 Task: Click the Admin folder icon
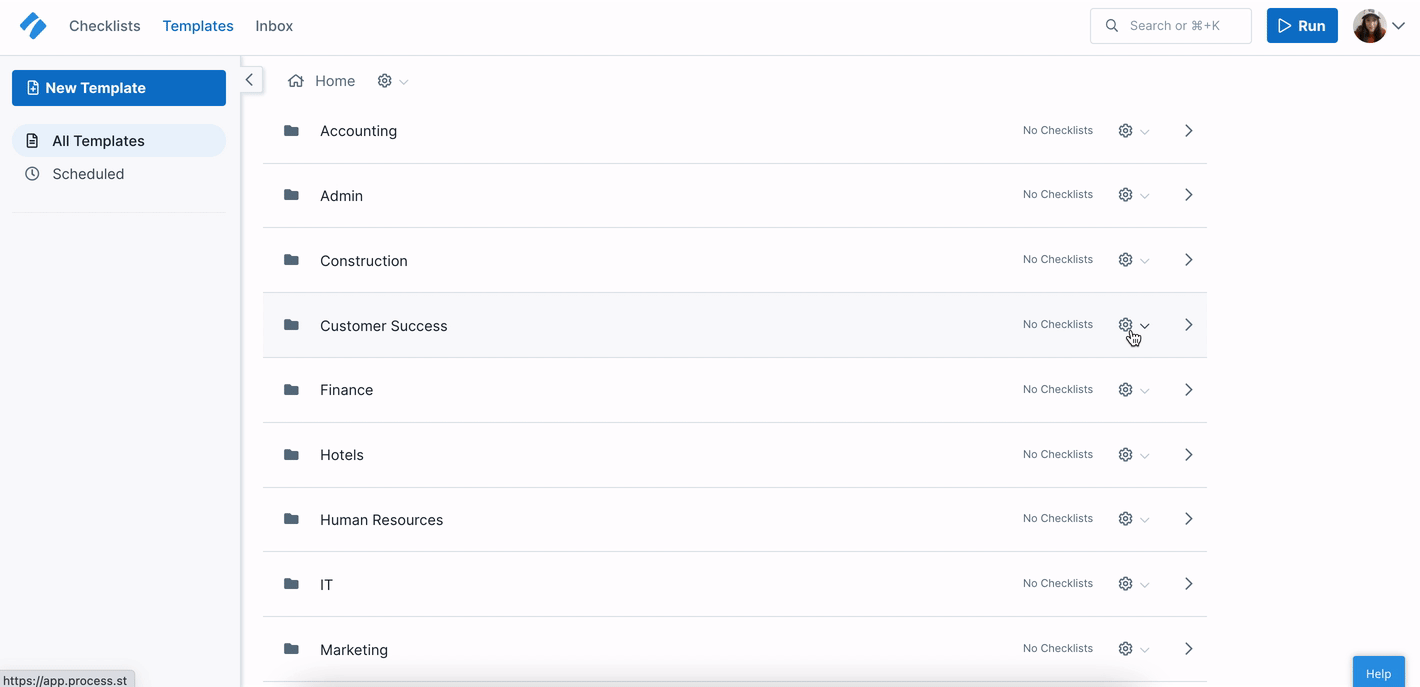291,195
